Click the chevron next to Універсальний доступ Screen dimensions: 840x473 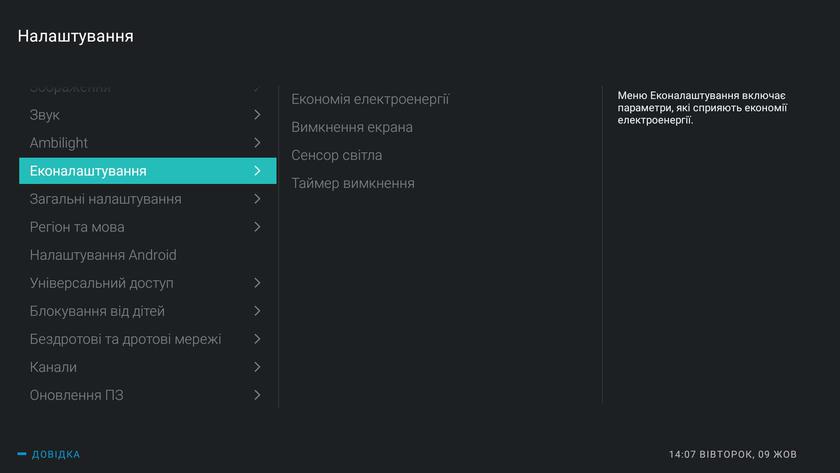(257, 283)
